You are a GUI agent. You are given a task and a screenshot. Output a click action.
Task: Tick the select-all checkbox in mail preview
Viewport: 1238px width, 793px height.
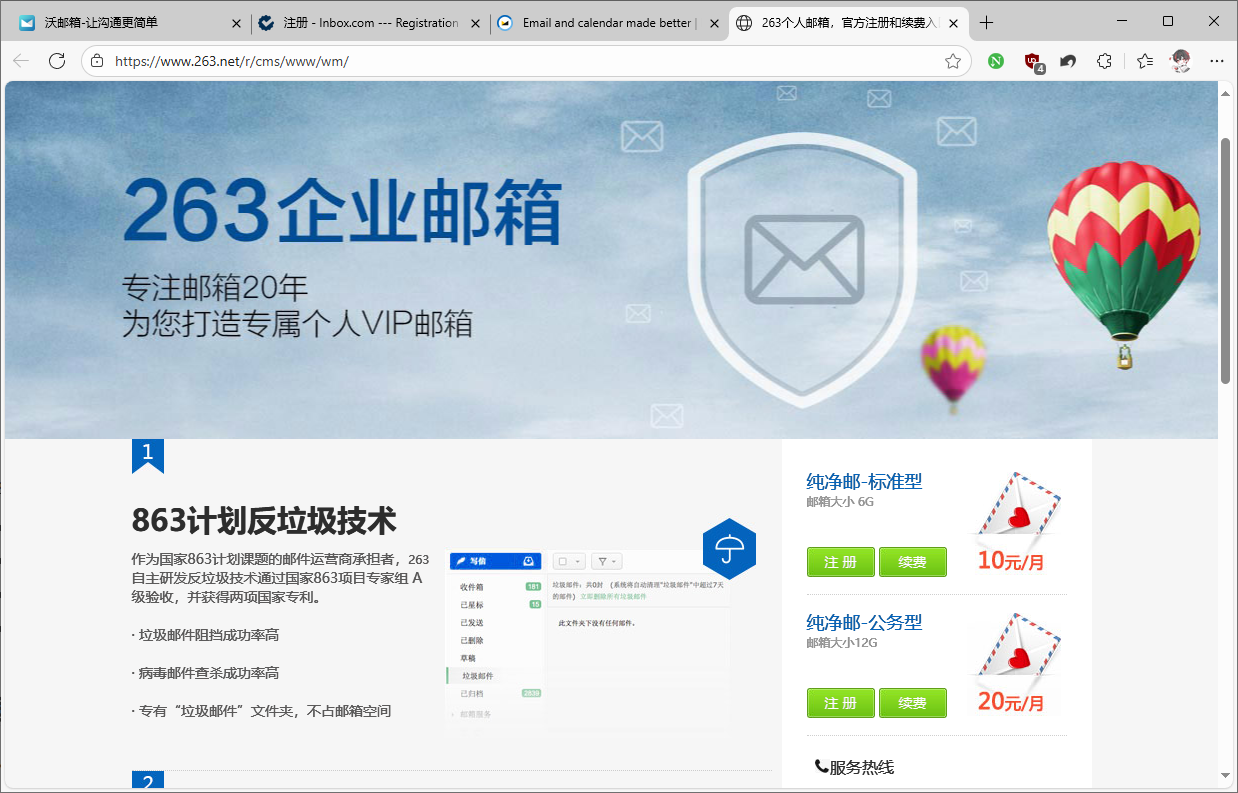pos(563,562)
